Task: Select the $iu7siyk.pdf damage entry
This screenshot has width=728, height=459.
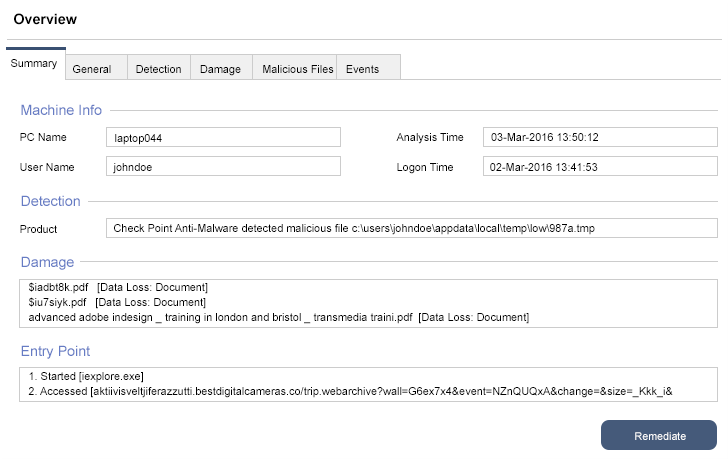Action: [x=117, y=303]
